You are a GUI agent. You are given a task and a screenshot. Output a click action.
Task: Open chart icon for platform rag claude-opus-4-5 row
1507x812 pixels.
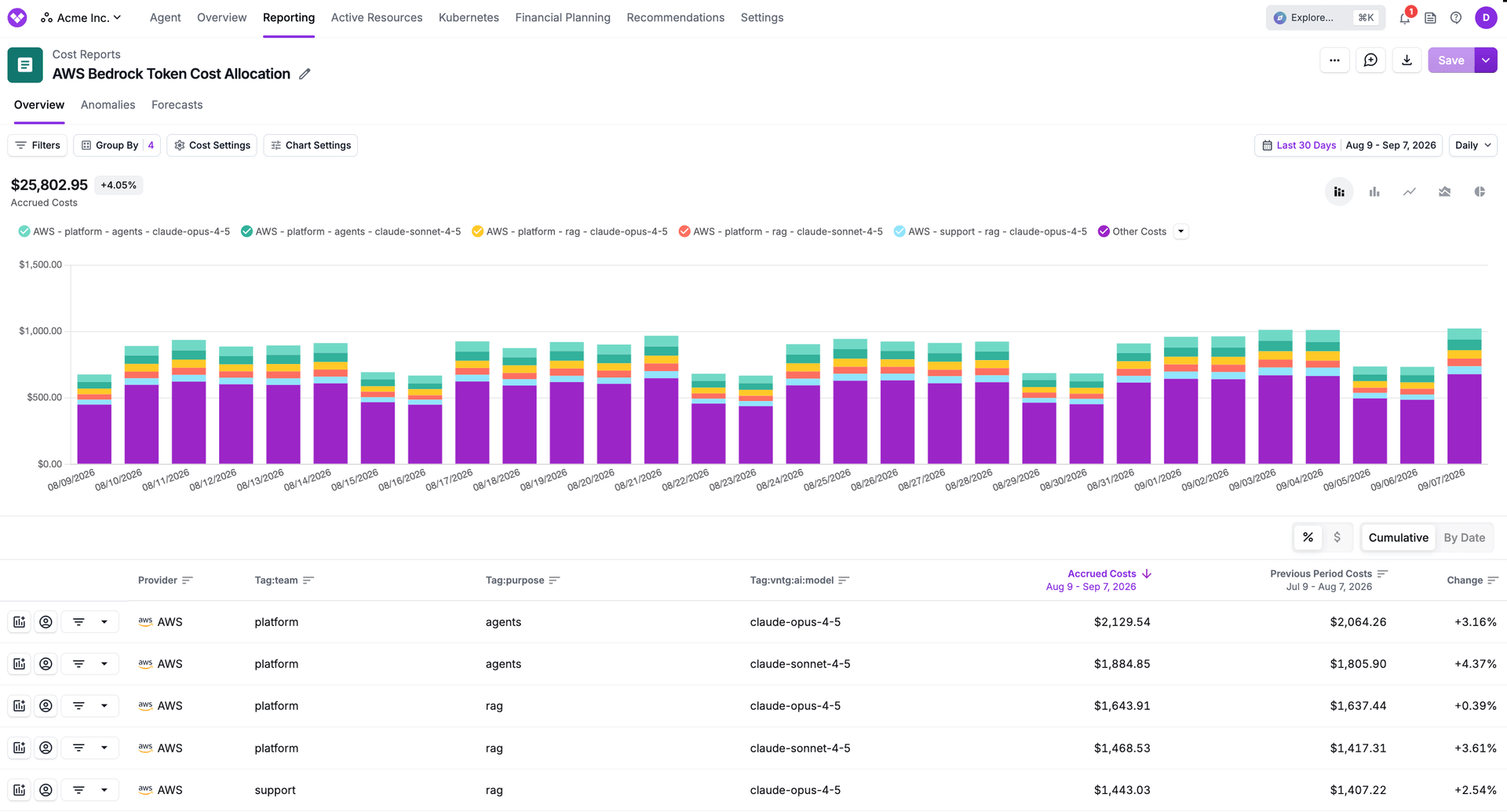click(20, 706)
